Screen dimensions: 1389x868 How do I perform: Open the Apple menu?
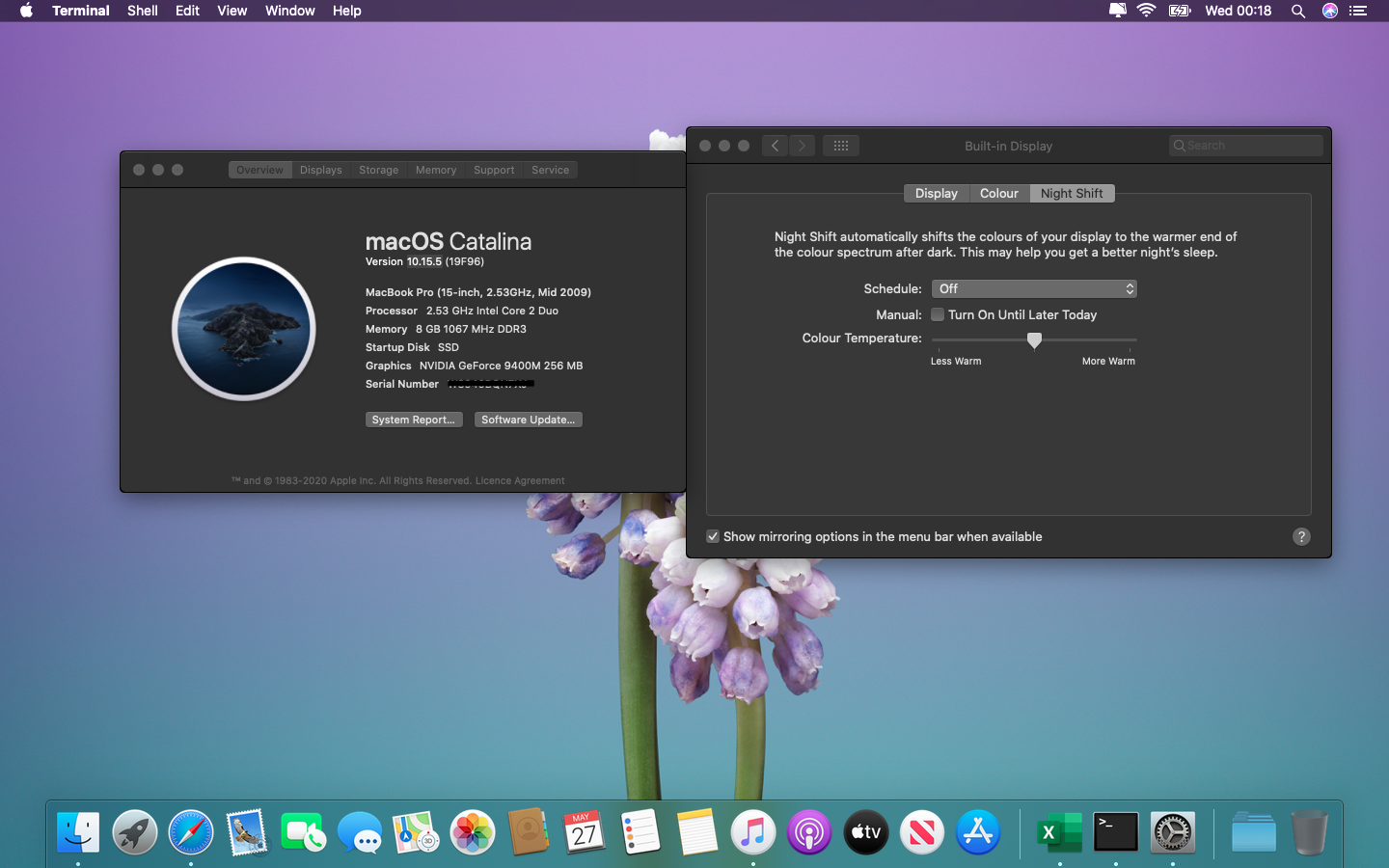(26, 11)
